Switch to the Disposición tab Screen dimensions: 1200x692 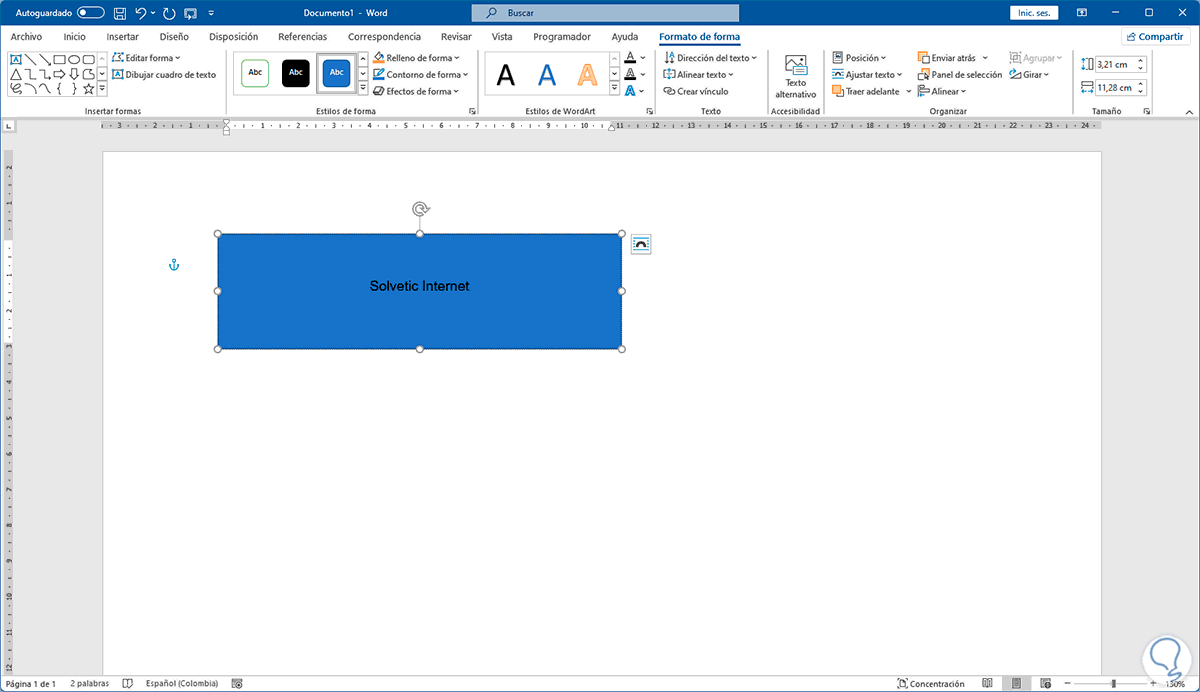[x=233, y=36]
